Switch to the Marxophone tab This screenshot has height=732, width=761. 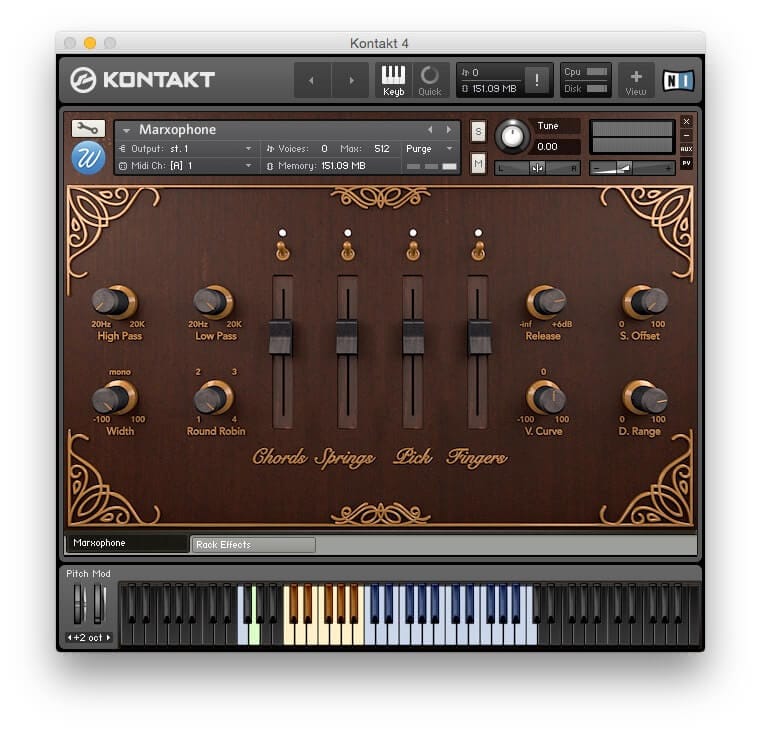127,543
